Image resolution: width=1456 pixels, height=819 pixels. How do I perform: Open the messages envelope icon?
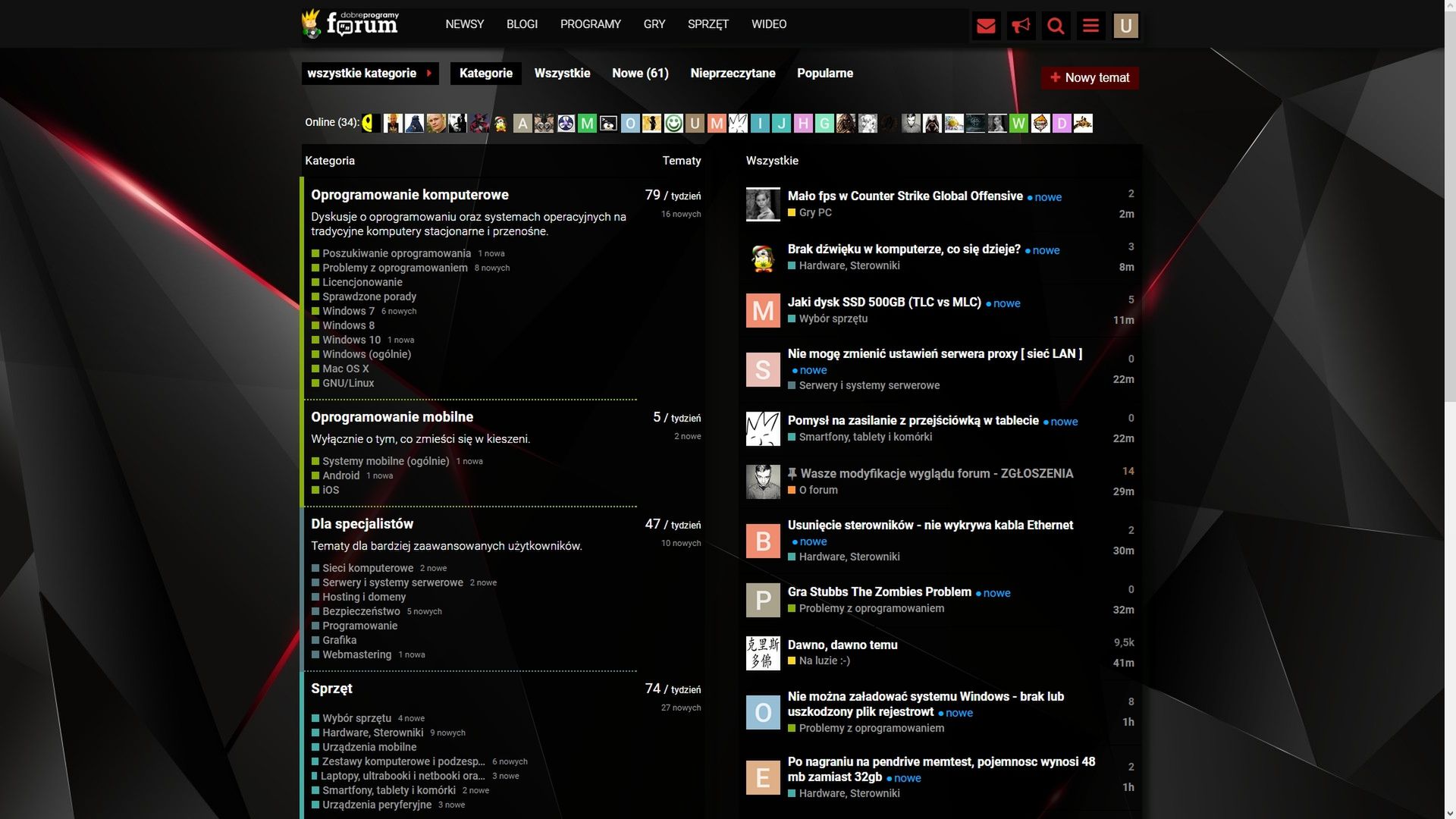[x=986, y=27]
